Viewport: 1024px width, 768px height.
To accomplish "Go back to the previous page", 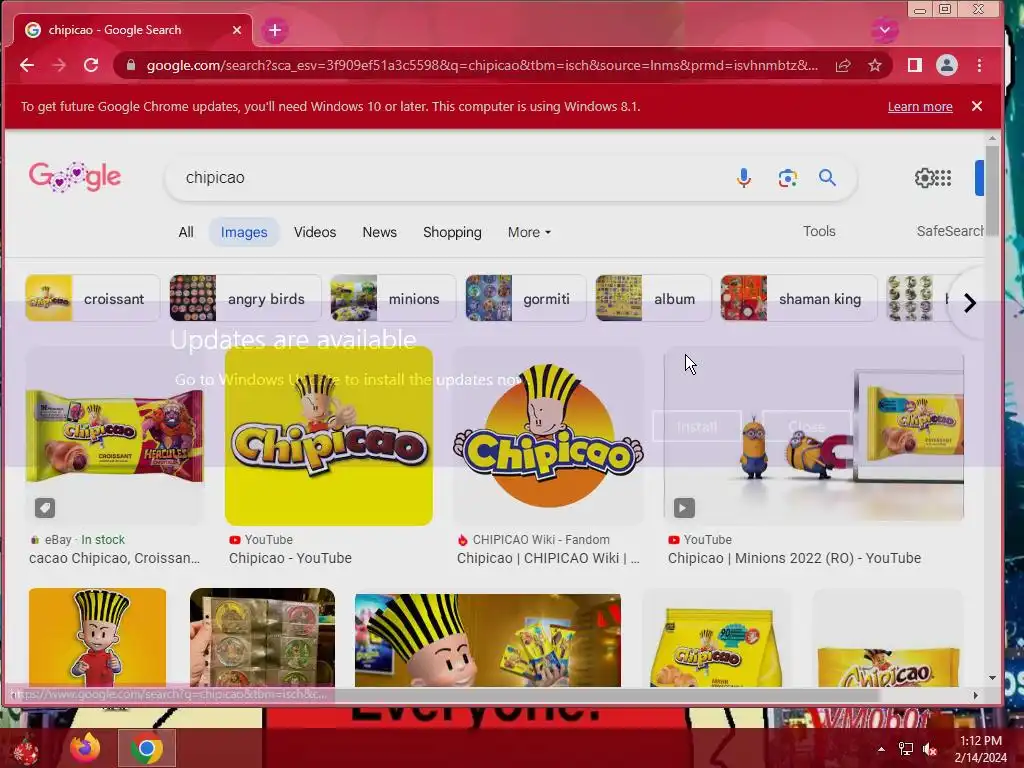I will pos(27,65).
